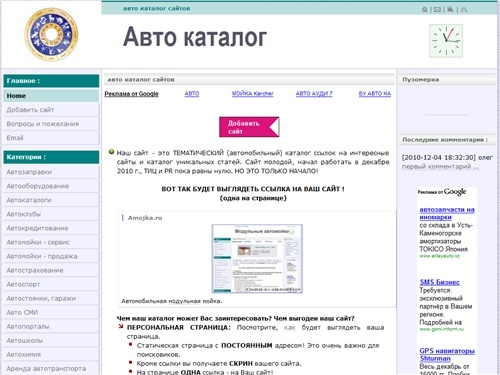The height and width of the screenshot is (375, 500).
Task: Click the bar chart statistics icon
Action: pos(450,9)
